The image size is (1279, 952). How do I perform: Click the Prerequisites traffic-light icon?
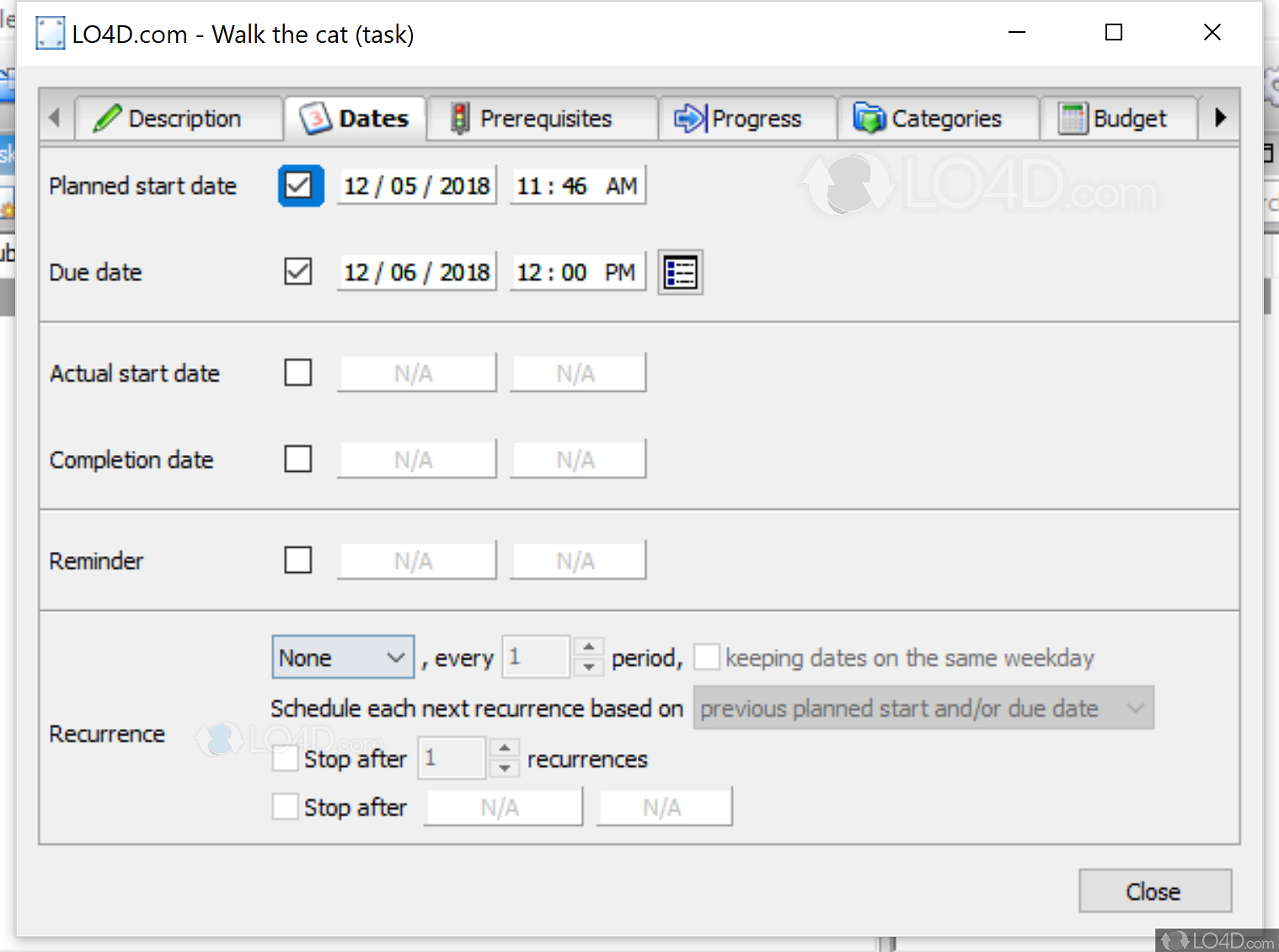pos(459,118)
